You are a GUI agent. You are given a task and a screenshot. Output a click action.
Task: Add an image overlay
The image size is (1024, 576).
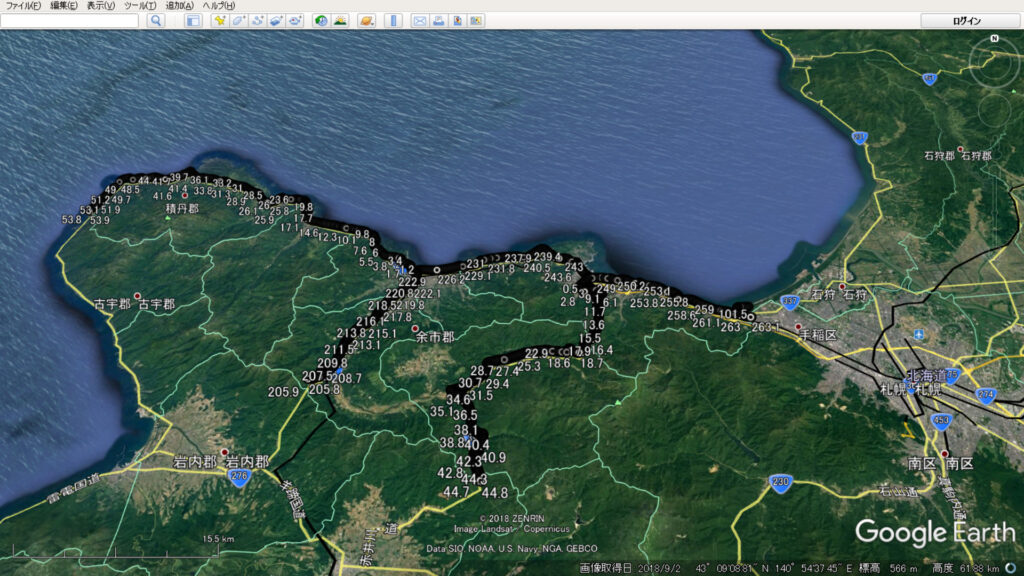pyautogui.click(x=276, y=20)
